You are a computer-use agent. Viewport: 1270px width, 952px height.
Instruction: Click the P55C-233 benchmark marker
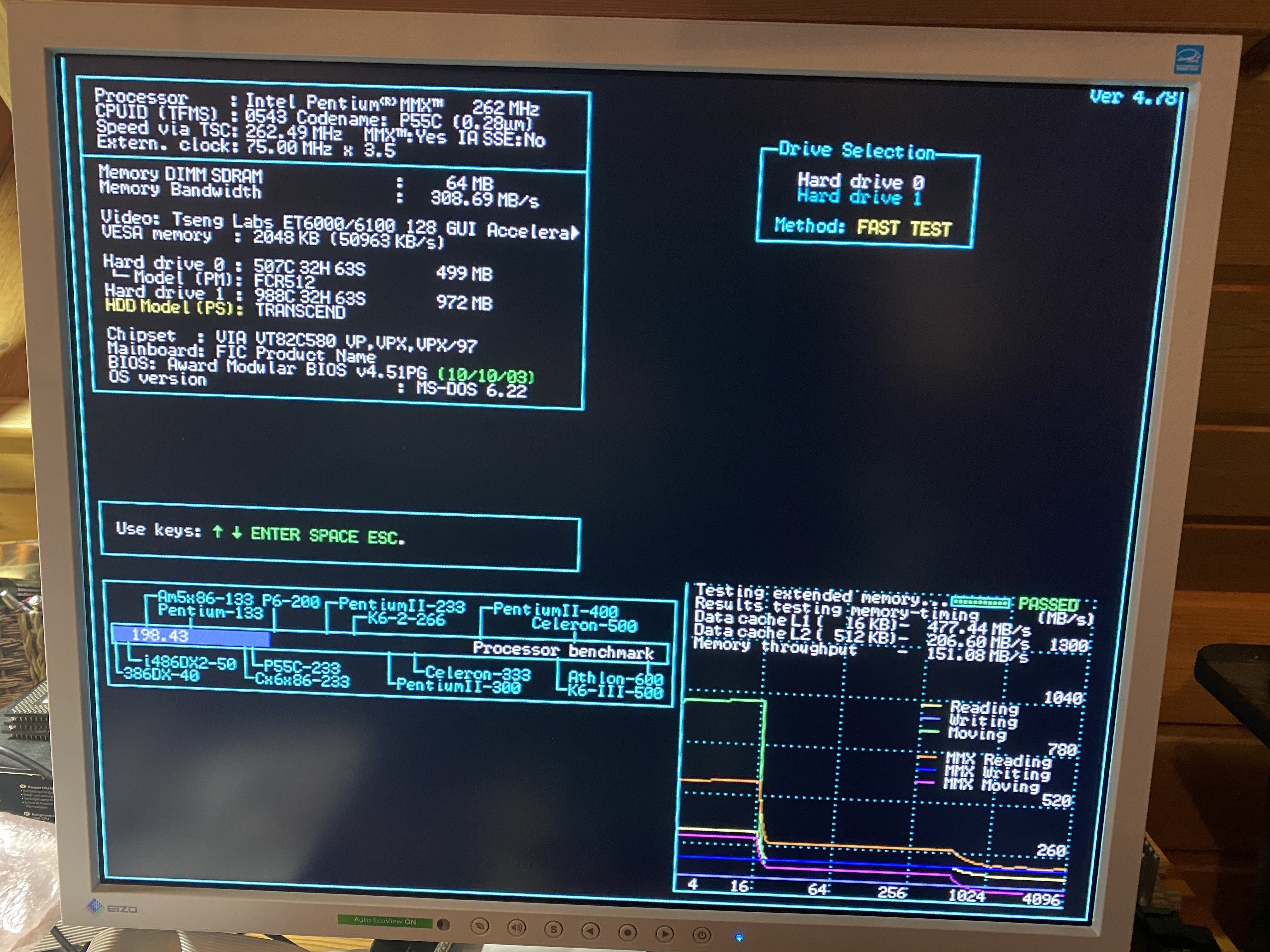tap(302, 667)
